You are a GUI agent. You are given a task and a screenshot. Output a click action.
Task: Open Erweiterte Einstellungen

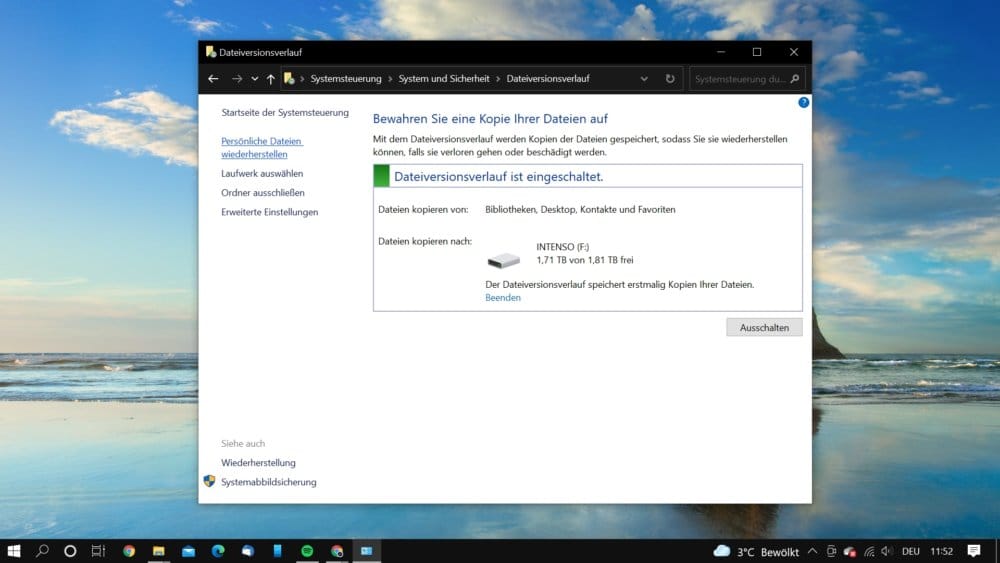coord(270,212)
